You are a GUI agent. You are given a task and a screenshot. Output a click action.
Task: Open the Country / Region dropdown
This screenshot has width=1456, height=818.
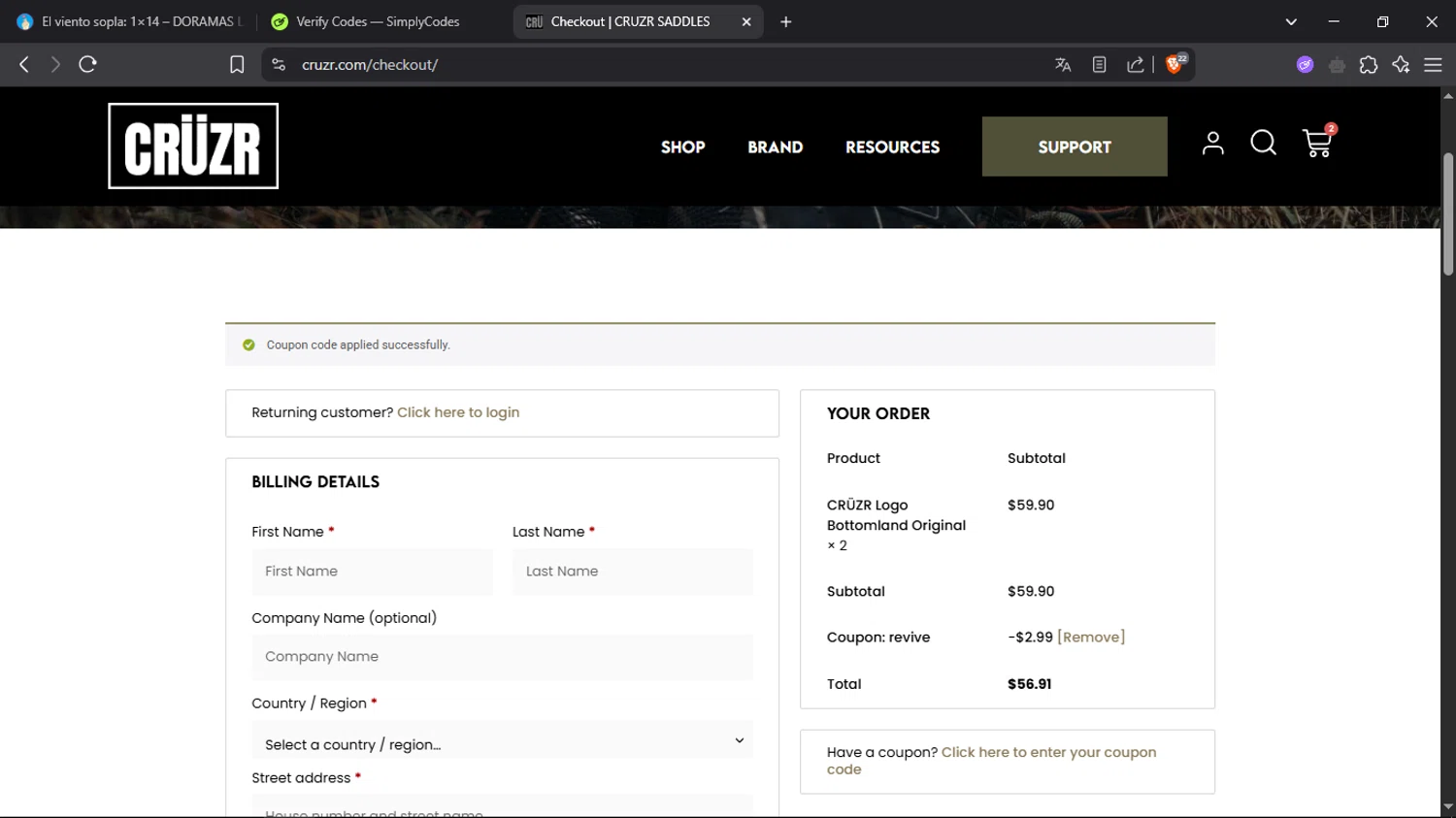(x=502, y=741)
